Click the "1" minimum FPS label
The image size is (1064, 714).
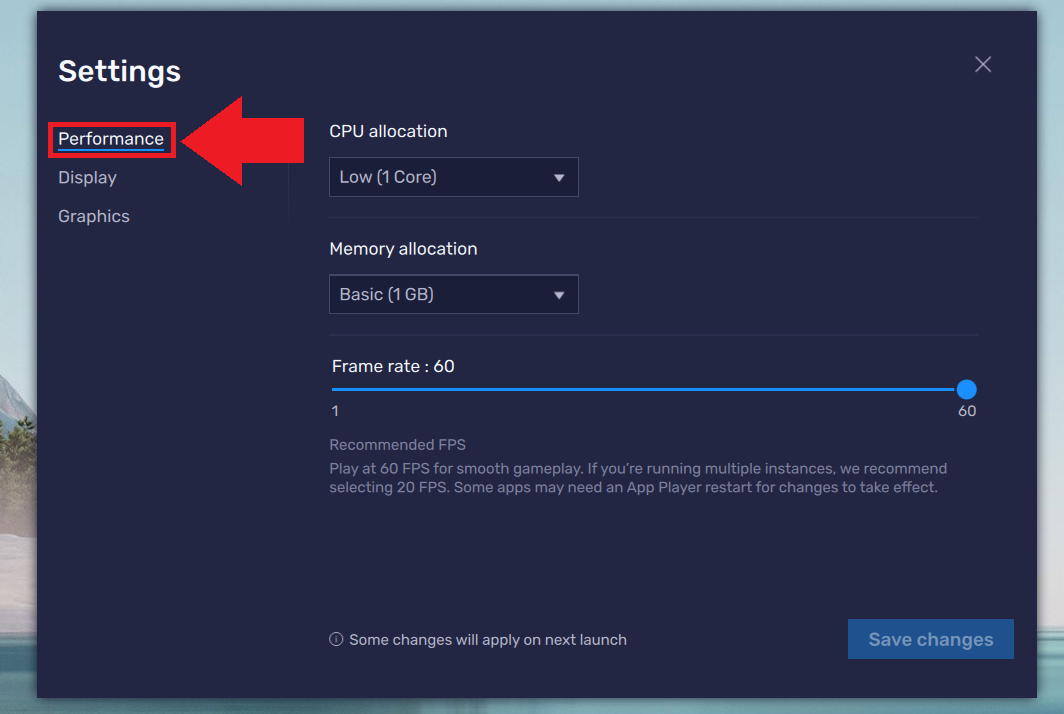point(334,411)
